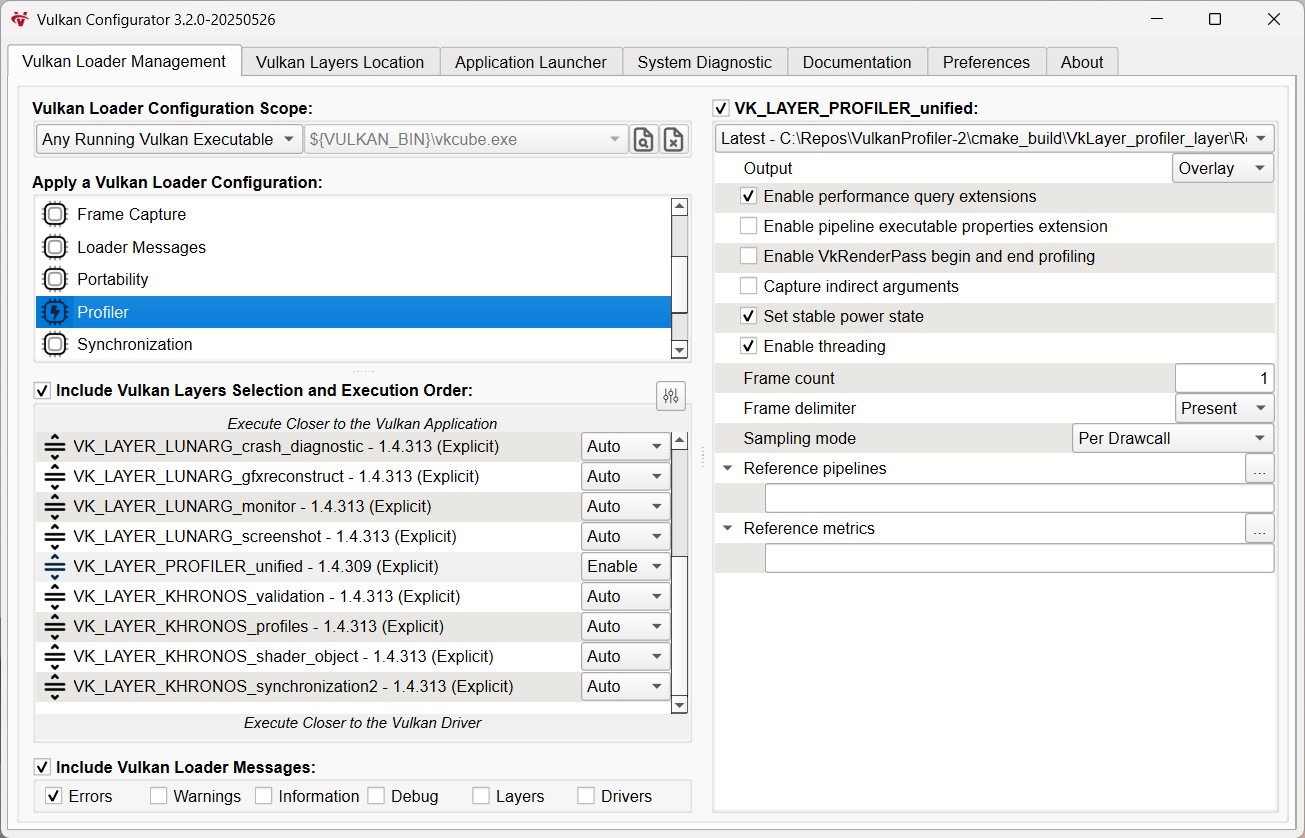
Task: Open Any Running Vulkan Executable scope dropdown
Action: pos(168,139)
